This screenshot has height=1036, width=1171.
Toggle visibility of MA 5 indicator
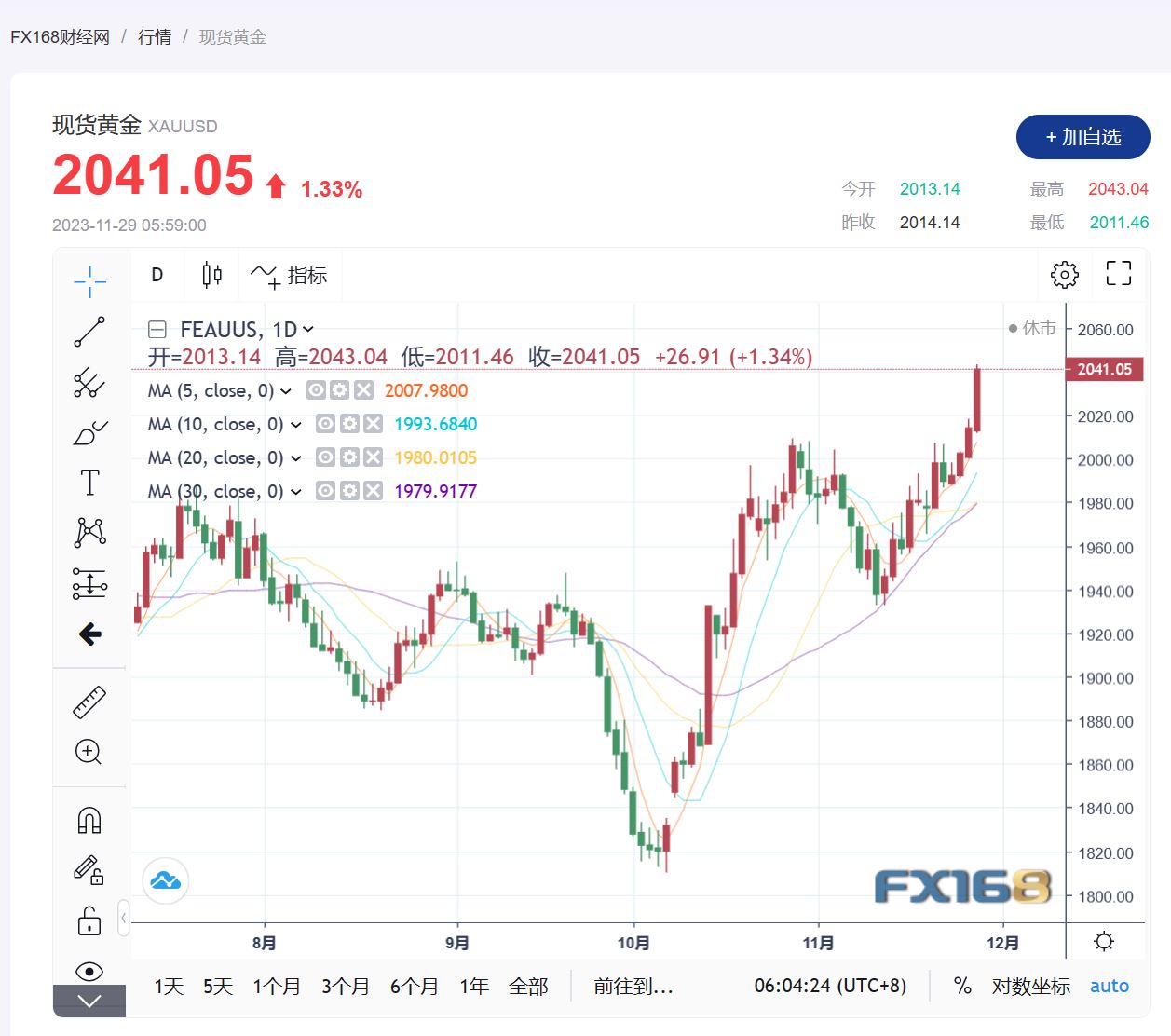pyautogui.click(x=317, y=390)
